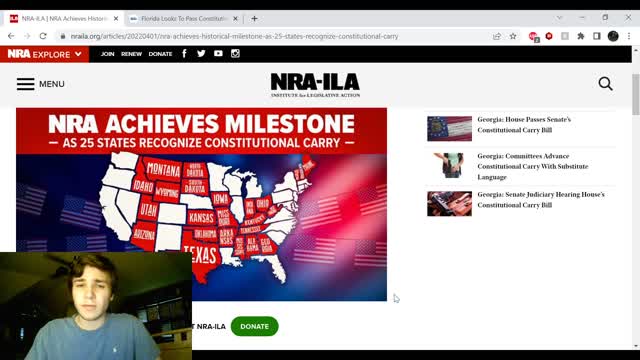The image size is (640, 360).
Task: Reload the current page
Action: tap(43, 36)
